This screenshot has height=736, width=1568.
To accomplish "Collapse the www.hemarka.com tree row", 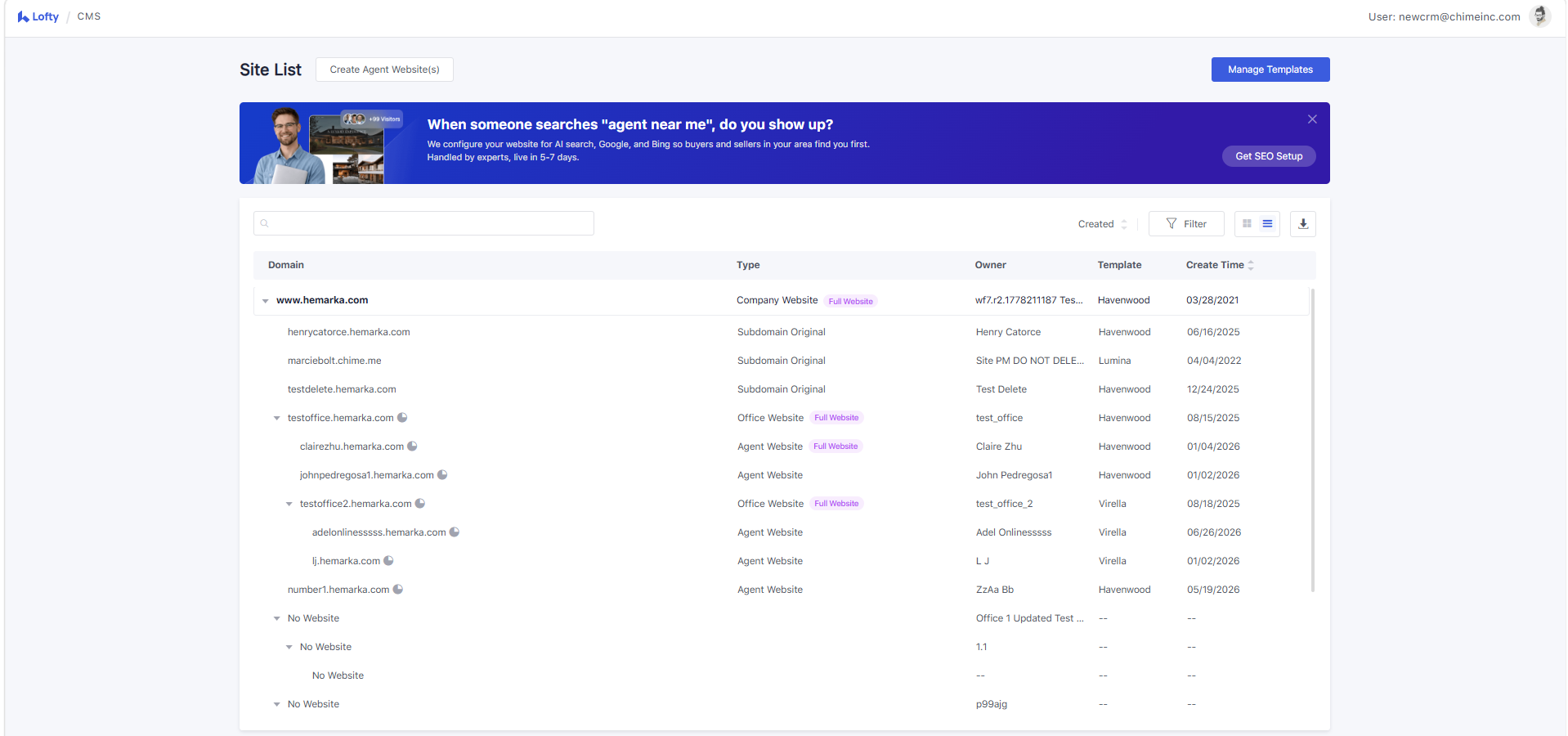I will click(265, 301).
